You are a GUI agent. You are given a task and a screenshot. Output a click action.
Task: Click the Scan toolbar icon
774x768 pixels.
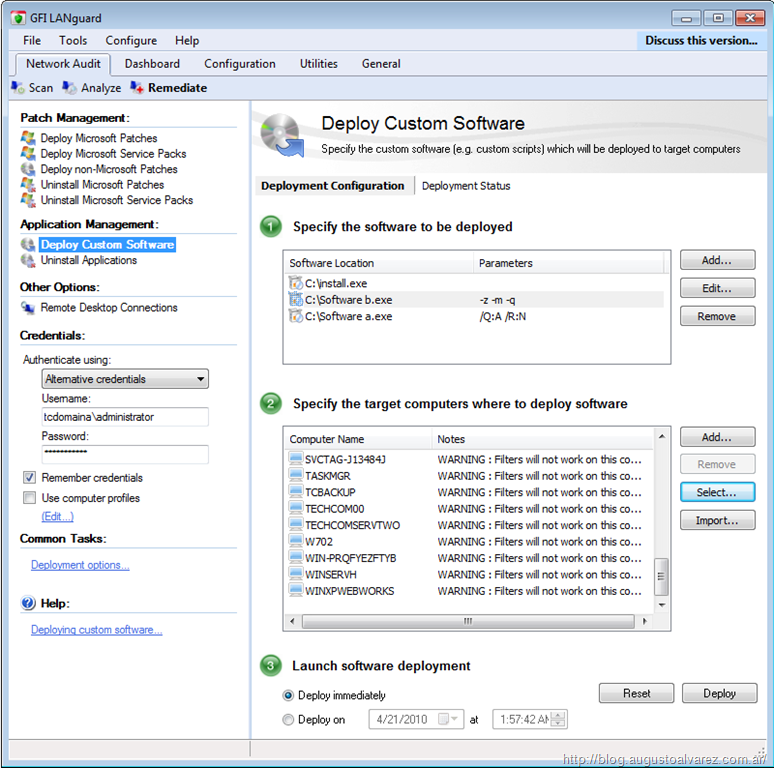18,88
